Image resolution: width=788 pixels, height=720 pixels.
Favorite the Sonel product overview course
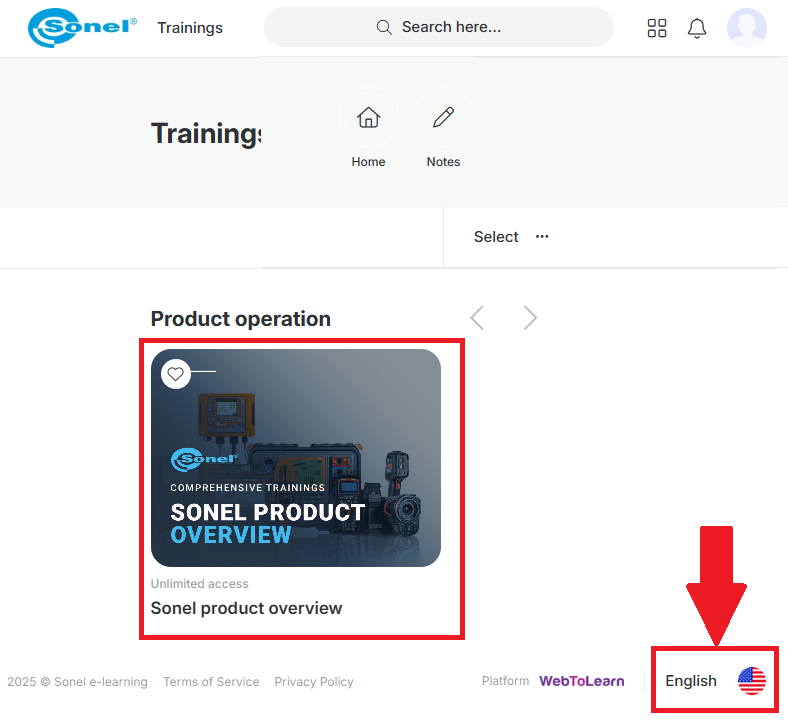[176, 374]
